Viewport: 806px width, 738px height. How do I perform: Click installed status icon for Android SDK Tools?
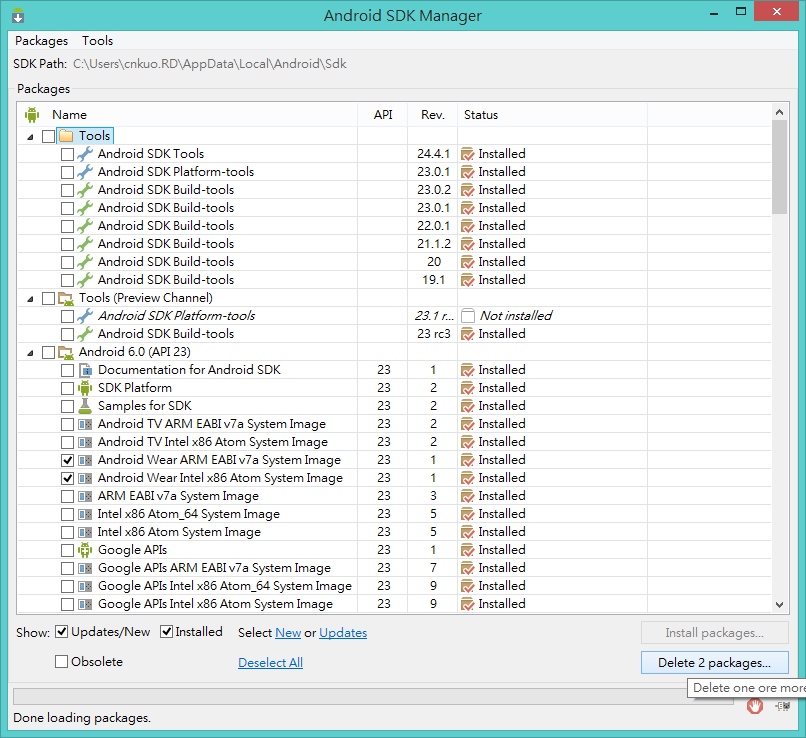(467, 154)
